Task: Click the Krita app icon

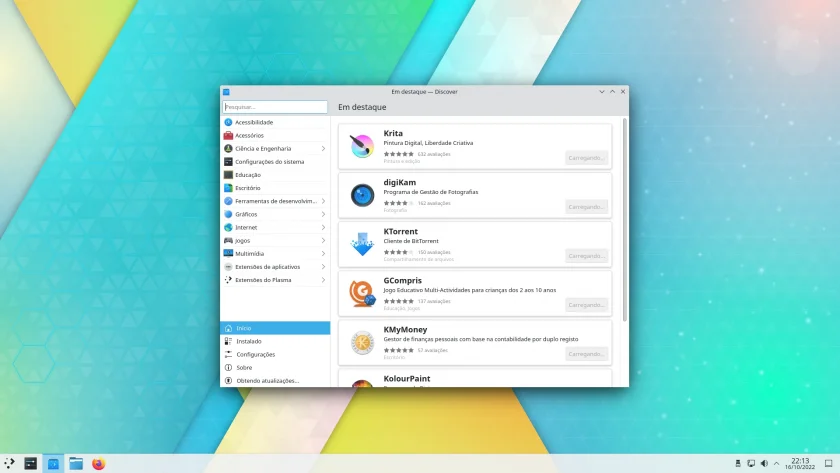Action: [362, 146]
